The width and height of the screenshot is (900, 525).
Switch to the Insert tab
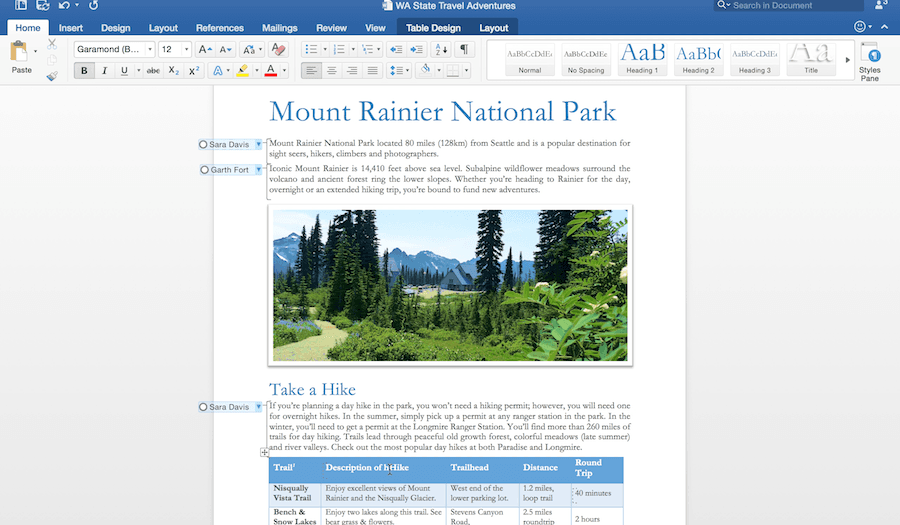(x=71, y=28)
